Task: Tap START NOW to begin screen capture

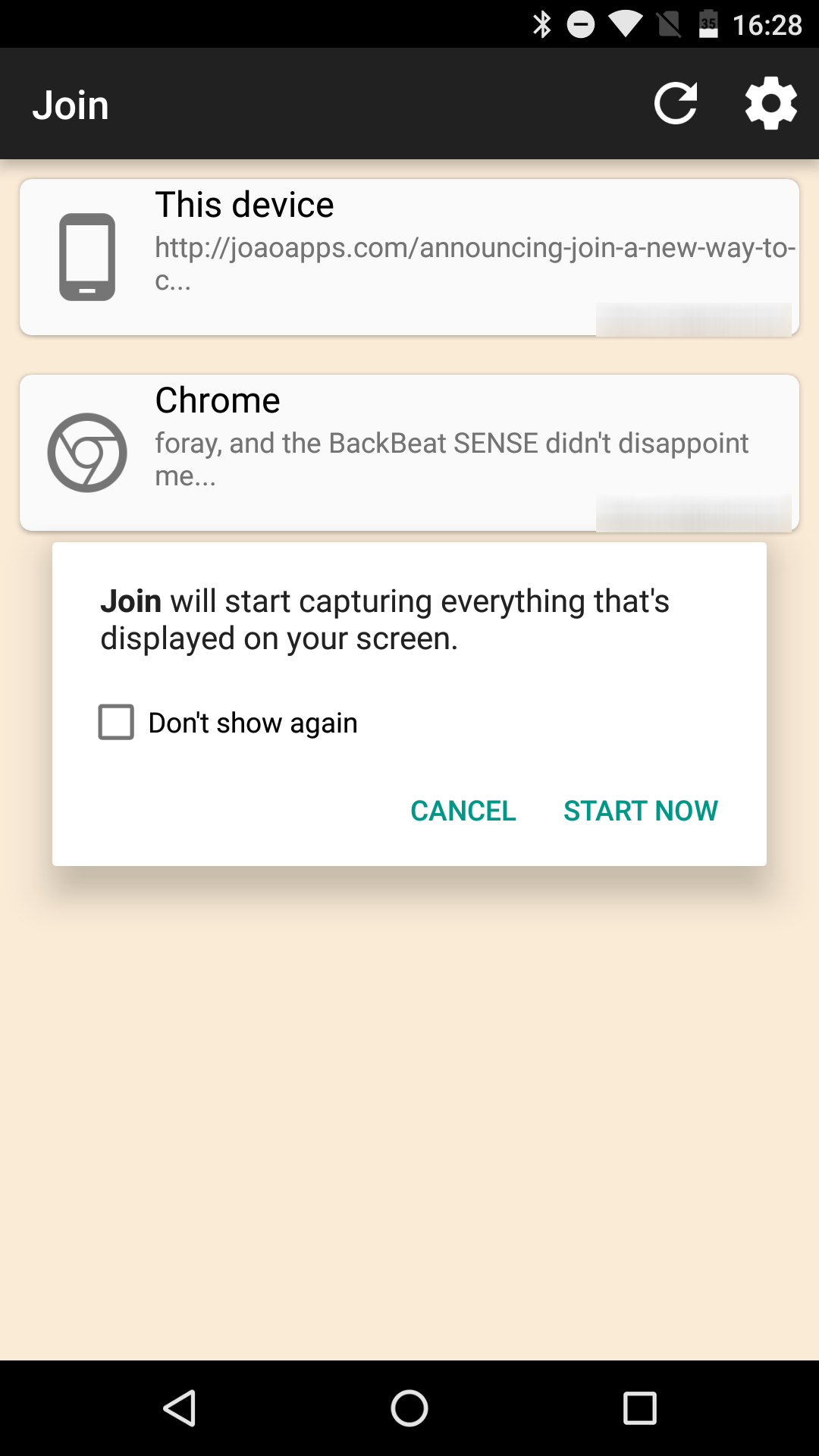Action: [x=640, y=811]
